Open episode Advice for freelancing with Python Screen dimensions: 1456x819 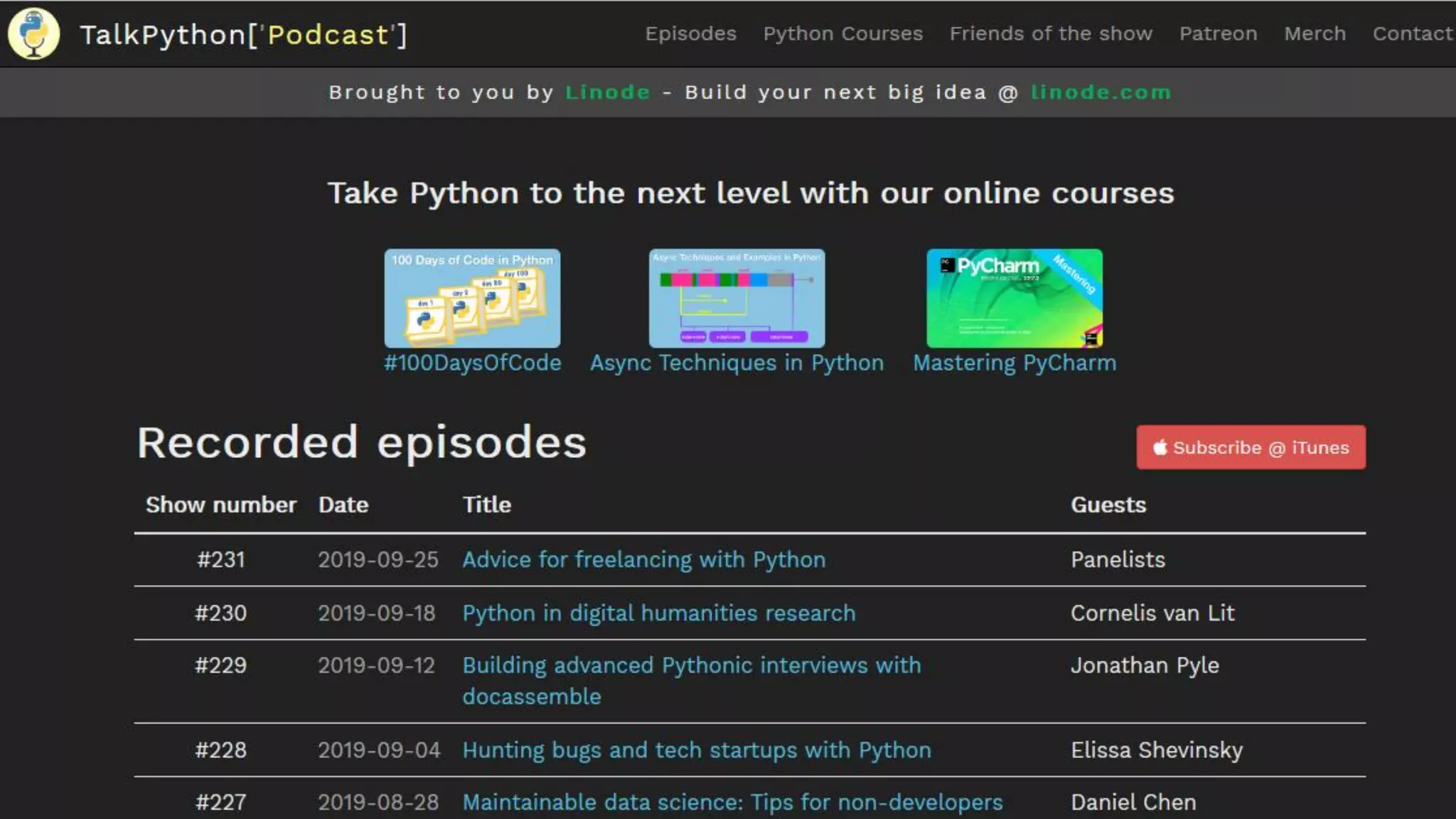(x=643, y=560)
